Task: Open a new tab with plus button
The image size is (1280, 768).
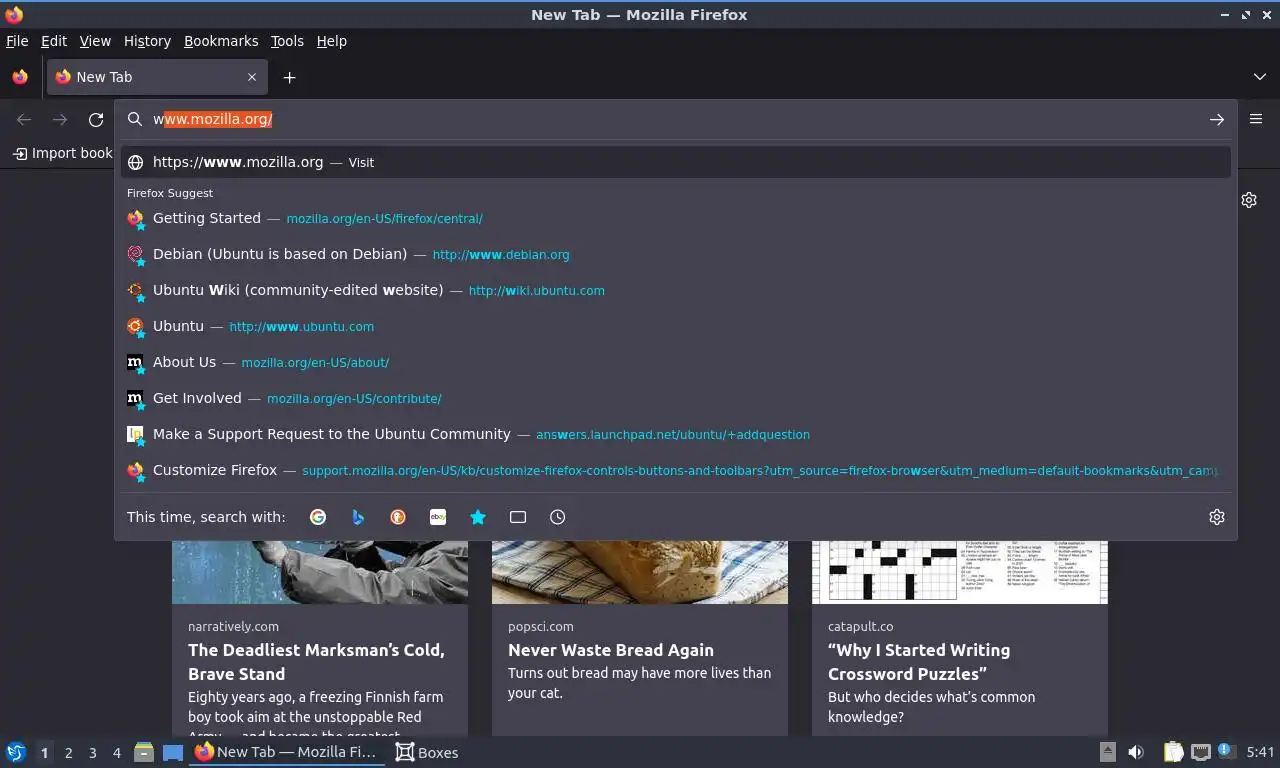Action: [x=289, y=77]
